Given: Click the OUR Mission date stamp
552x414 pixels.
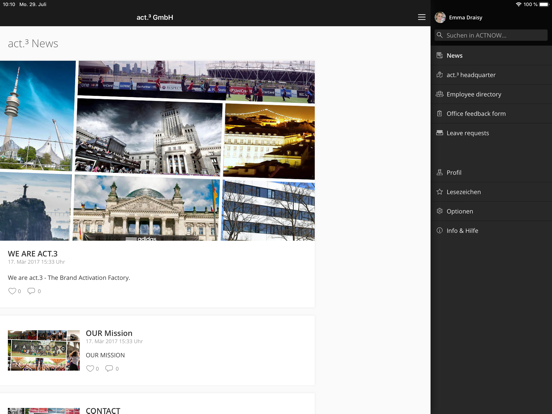Looking at the screenshot, I should tap(114, 341).
